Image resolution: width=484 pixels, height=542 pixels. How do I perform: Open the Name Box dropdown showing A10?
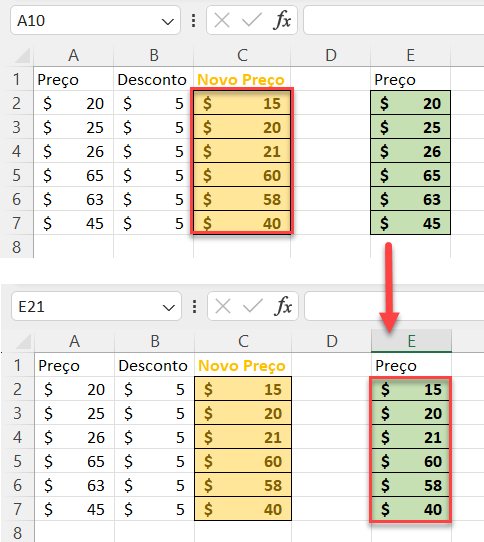click(x=168, y=21)
